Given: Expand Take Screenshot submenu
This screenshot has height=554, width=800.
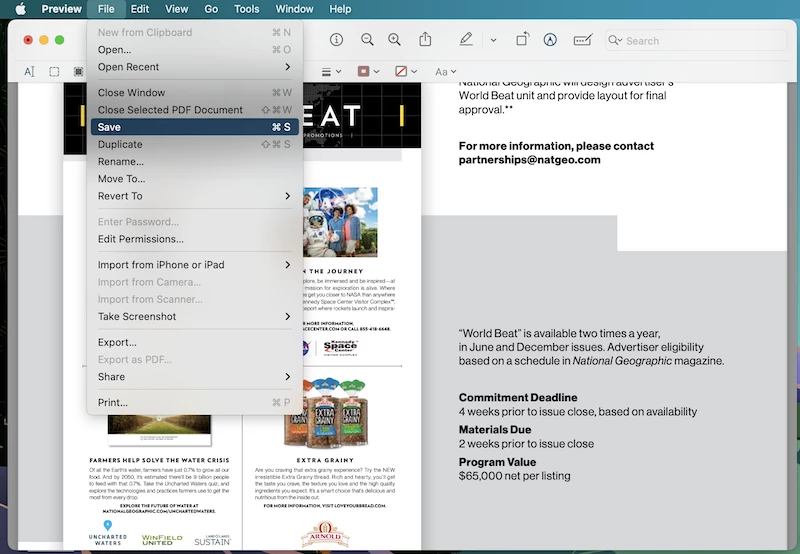Looking at the screenshot, I should point(194,317).
